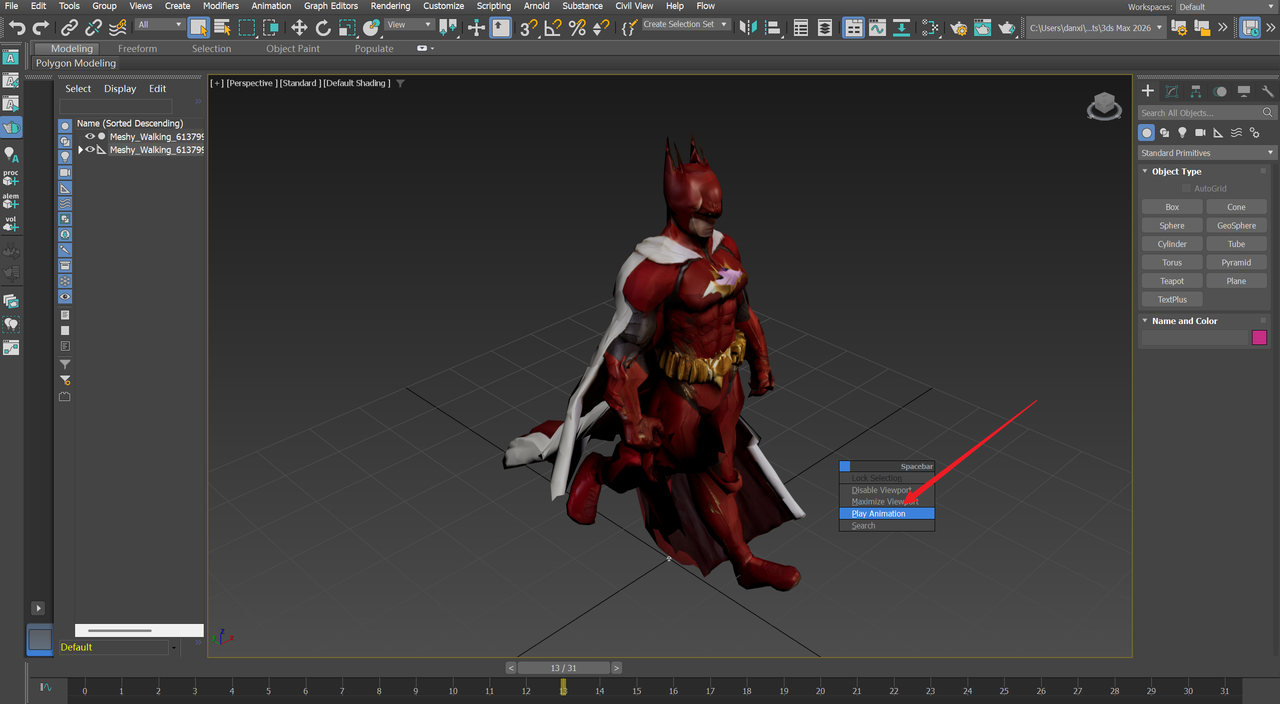The image size is (1280, 704).
Task: Collapse the Object Type rollout
Action: click(x=1146, y=171)
